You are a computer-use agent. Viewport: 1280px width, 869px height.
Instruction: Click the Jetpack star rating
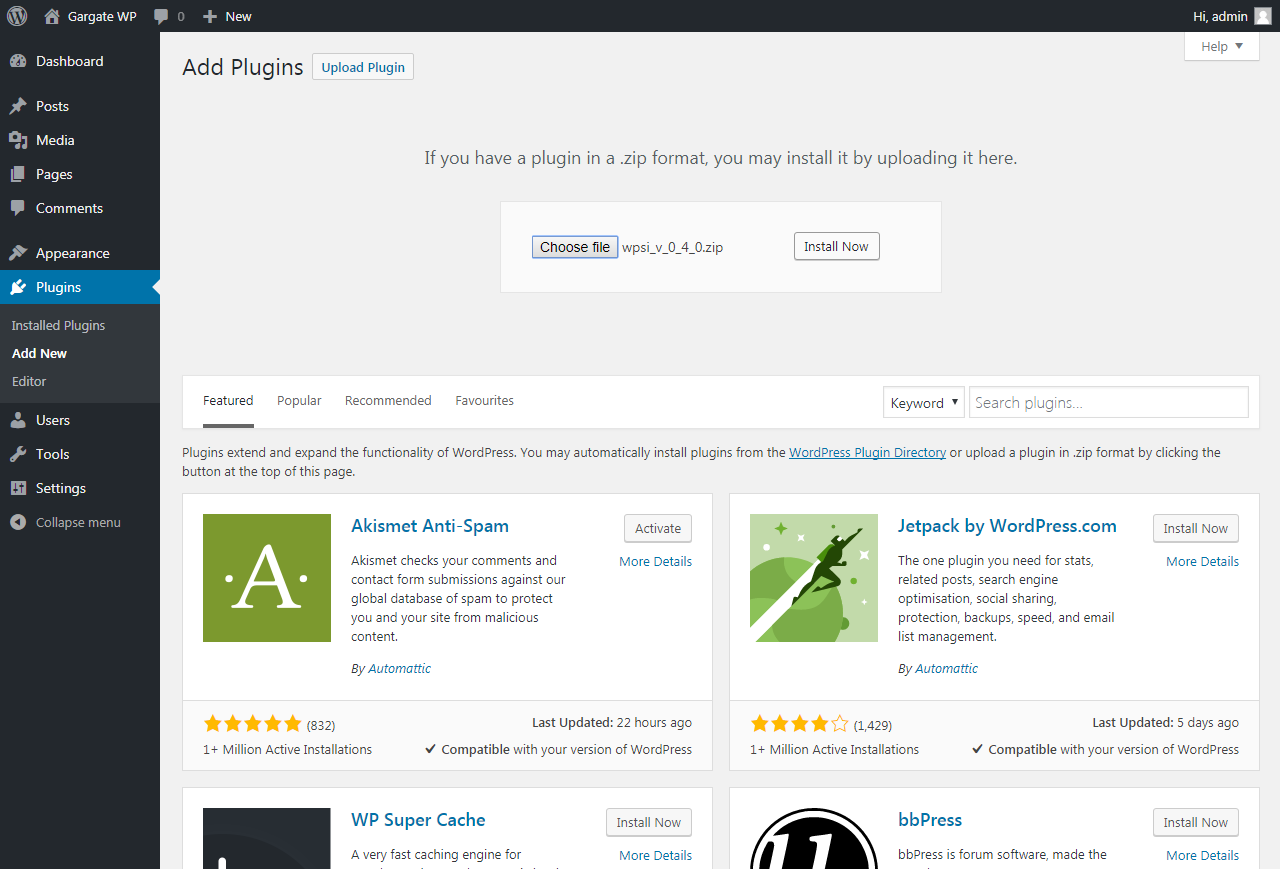799,724
